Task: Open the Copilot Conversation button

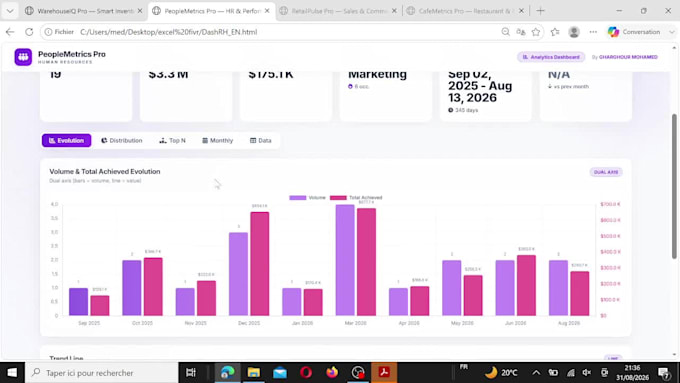Action: pyautogui.click(x=634, y=32)
